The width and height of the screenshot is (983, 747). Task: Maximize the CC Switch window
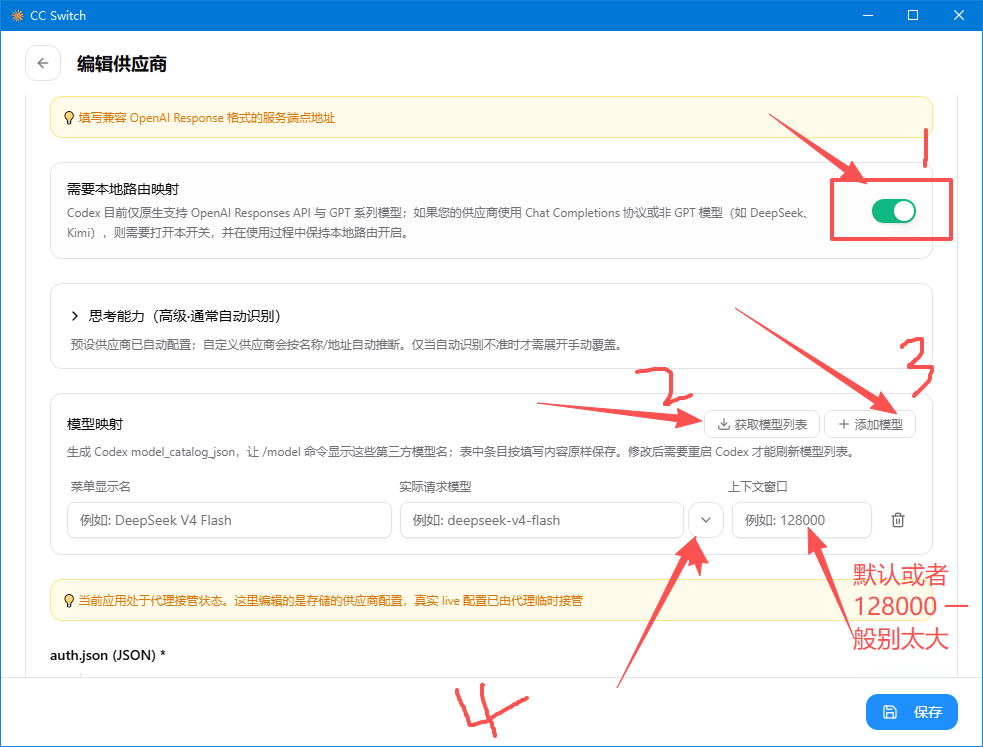(x=913, y=15)
